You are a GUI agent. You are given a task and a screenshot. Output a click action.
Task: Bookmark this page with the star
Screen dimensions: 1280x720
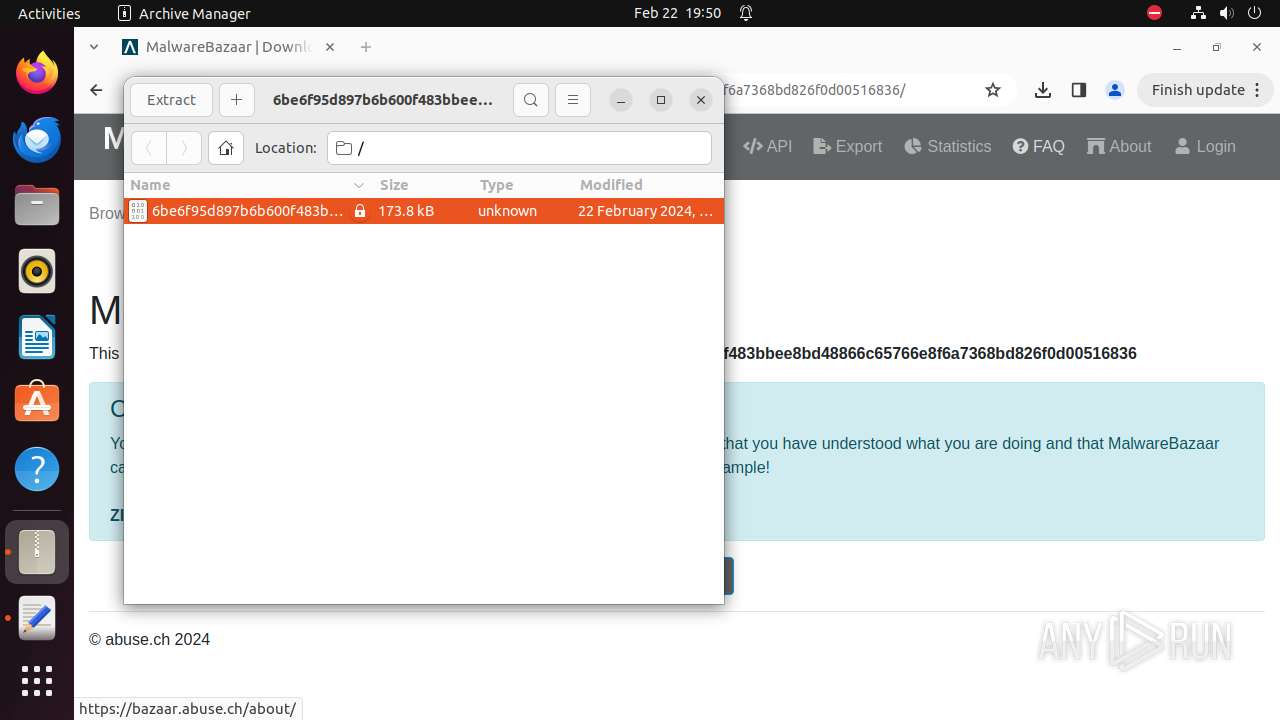pos(993,90)
